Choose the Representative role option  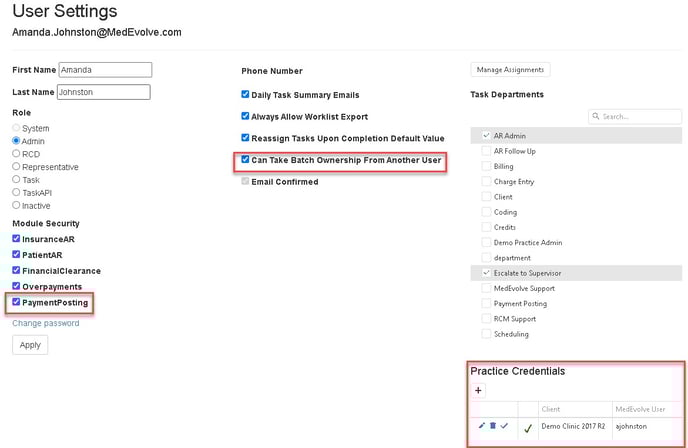tap(16, 167)
